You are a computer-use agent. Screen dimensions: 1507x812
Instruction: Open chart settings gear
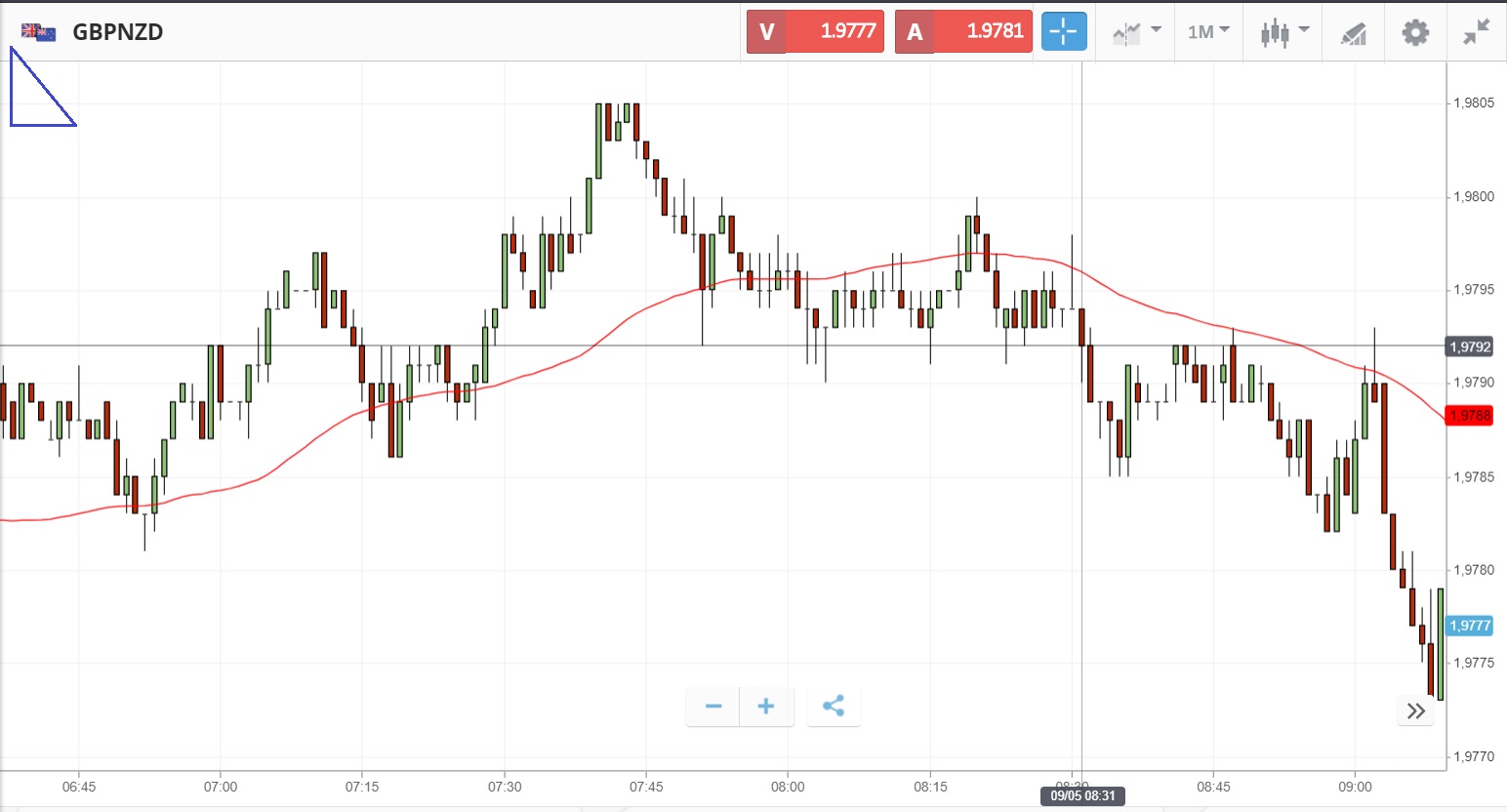point(1415,32)
